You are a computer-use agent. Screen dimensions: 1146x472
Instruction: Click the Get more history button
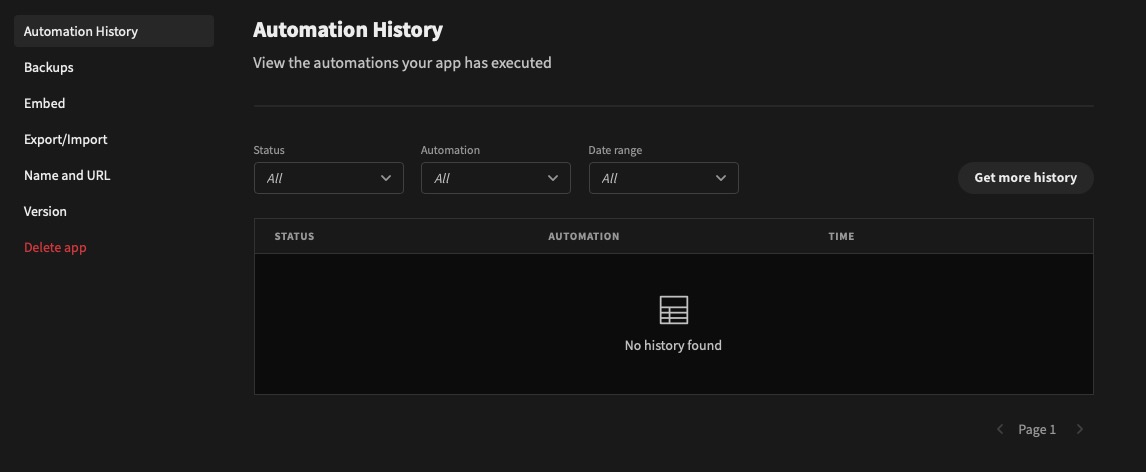point(1025,178)
